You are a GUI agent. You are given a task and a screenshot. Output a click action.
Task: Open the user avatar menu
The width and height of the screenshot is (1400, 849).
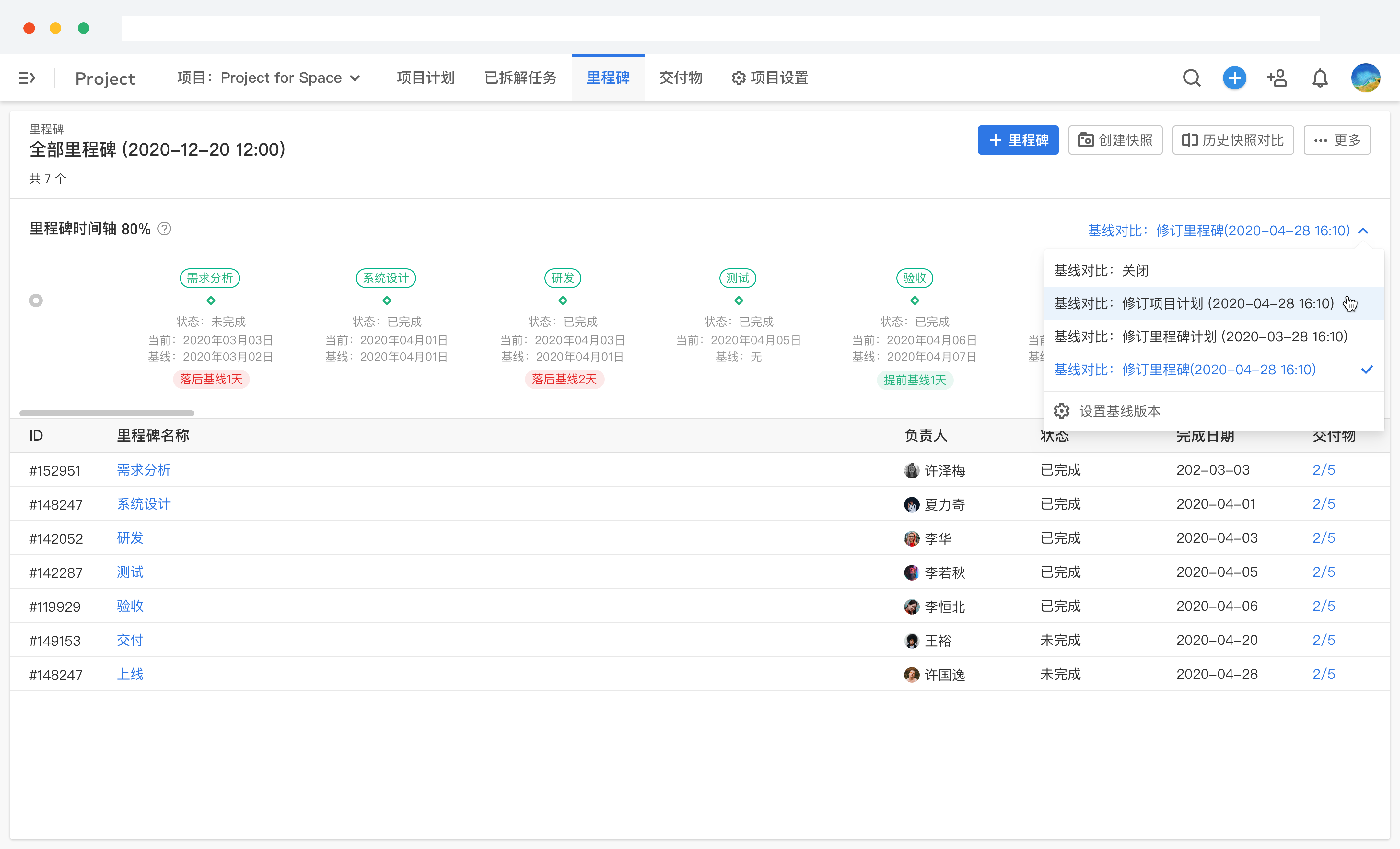[1365, 78]
